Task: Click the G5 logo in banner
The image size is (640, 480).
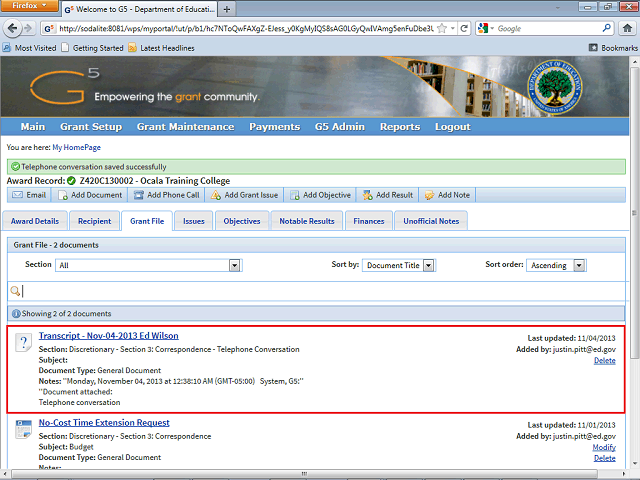Action: [64, 86]
